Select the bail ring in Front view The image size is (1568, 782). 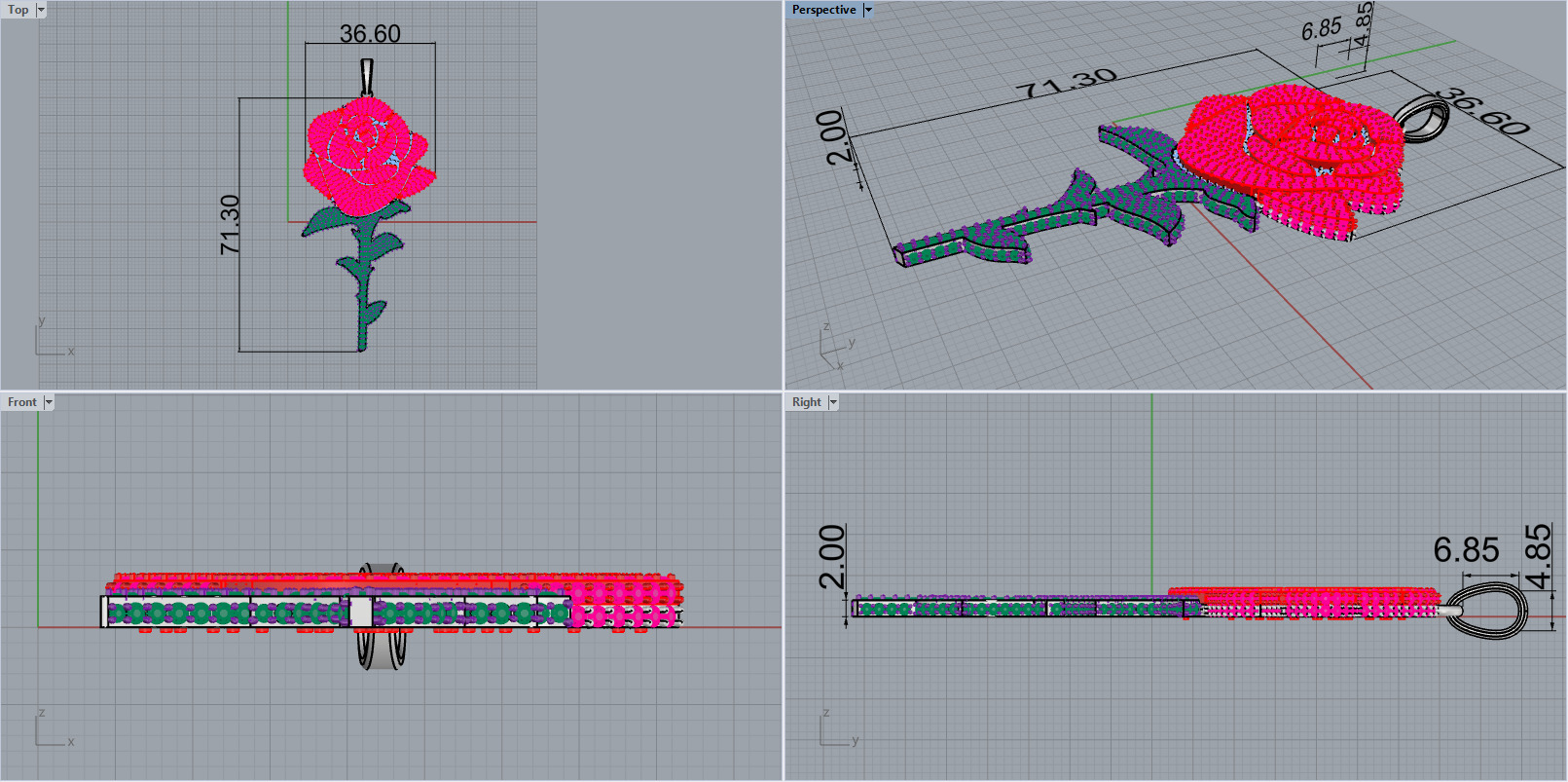381,616
